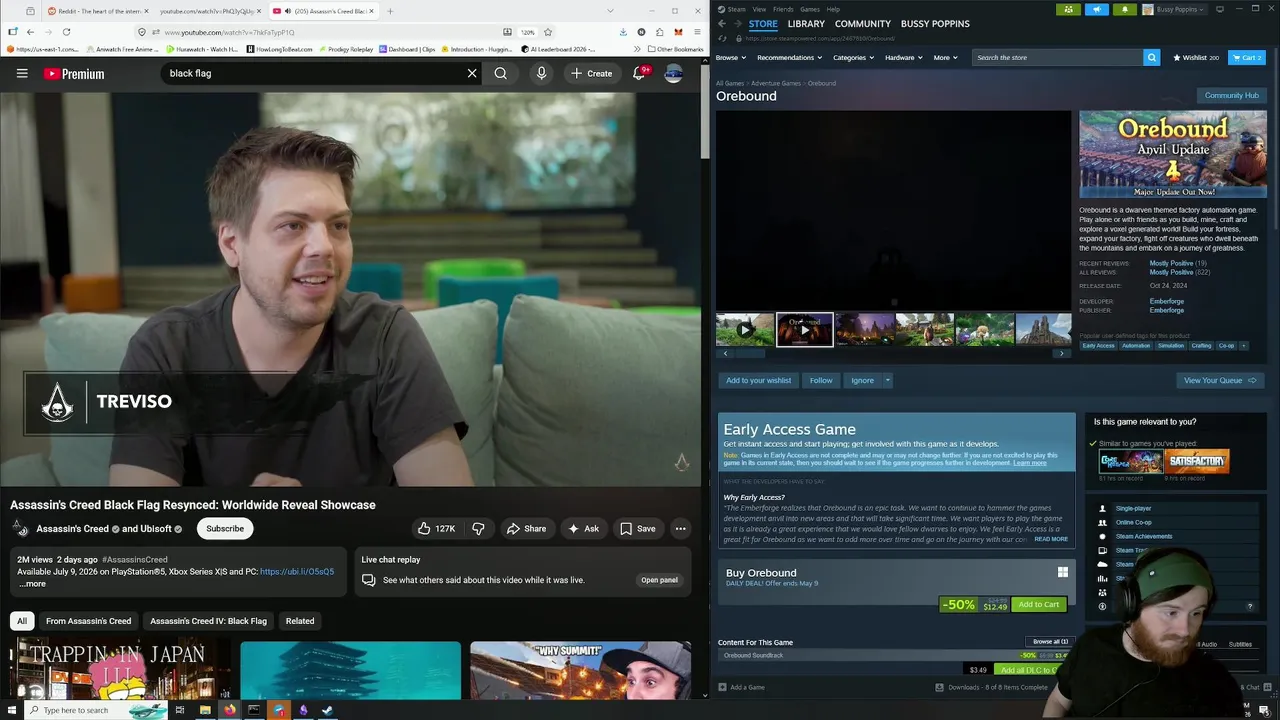Share the YouTube video
The height and width of the screenshot is (720, 1280).
tap(526, 528)
